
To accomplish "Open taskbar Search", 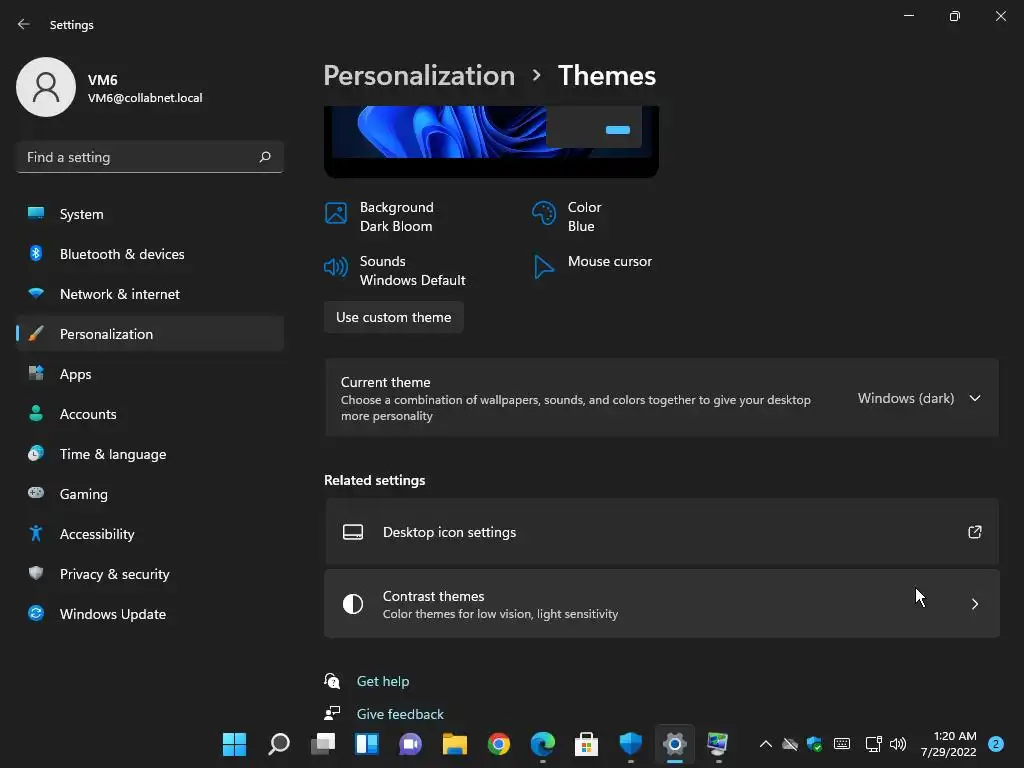I will pos(278,744).
